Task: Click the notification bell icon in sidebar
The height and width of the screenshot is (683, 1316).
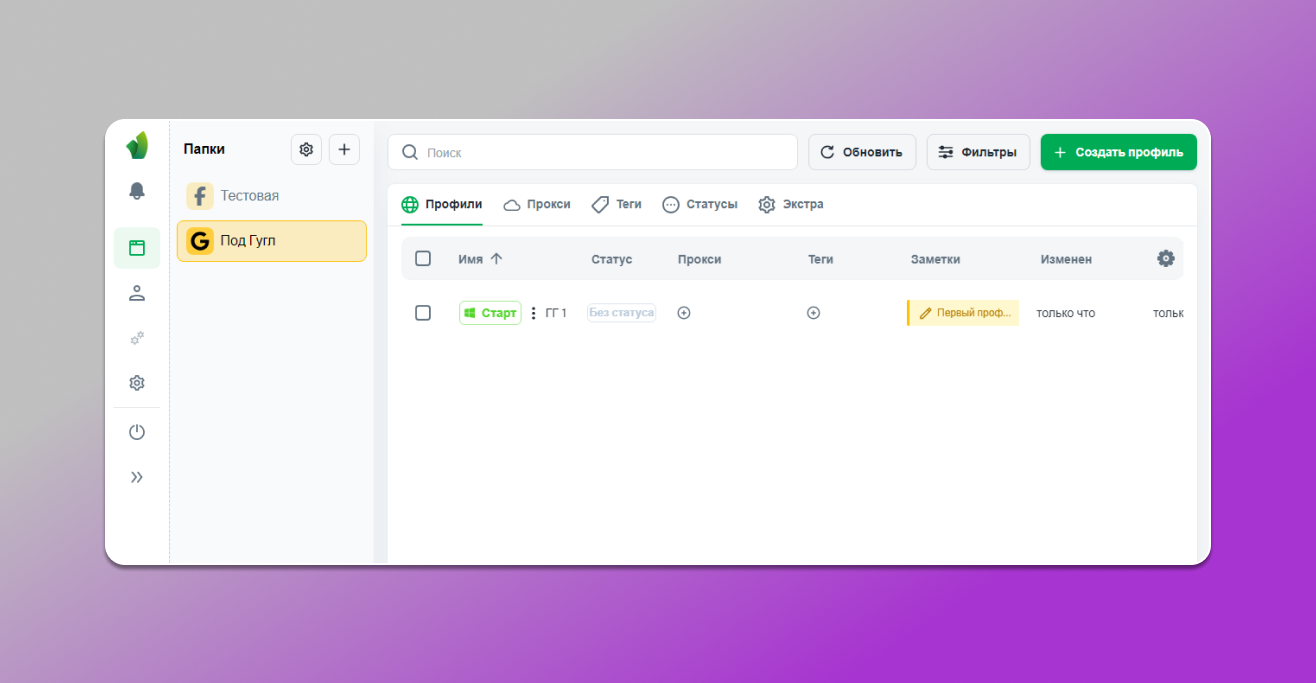Action: point(137,191)
